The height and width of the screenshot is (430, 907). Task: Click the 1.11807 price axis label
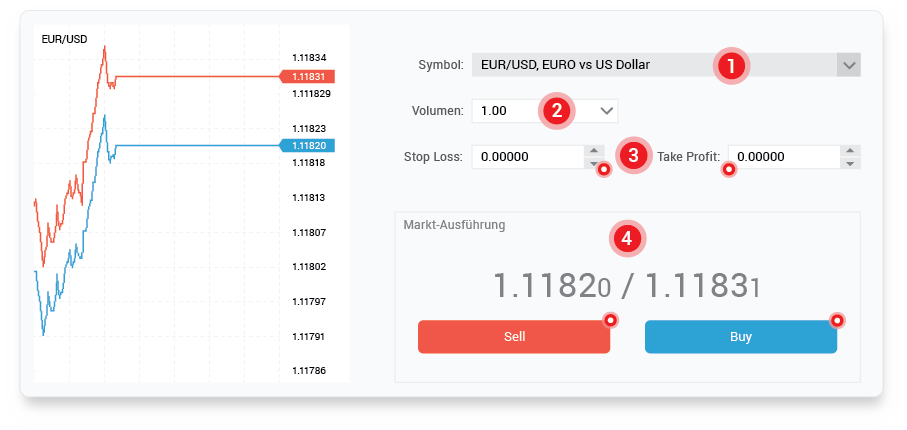[309, 233]
